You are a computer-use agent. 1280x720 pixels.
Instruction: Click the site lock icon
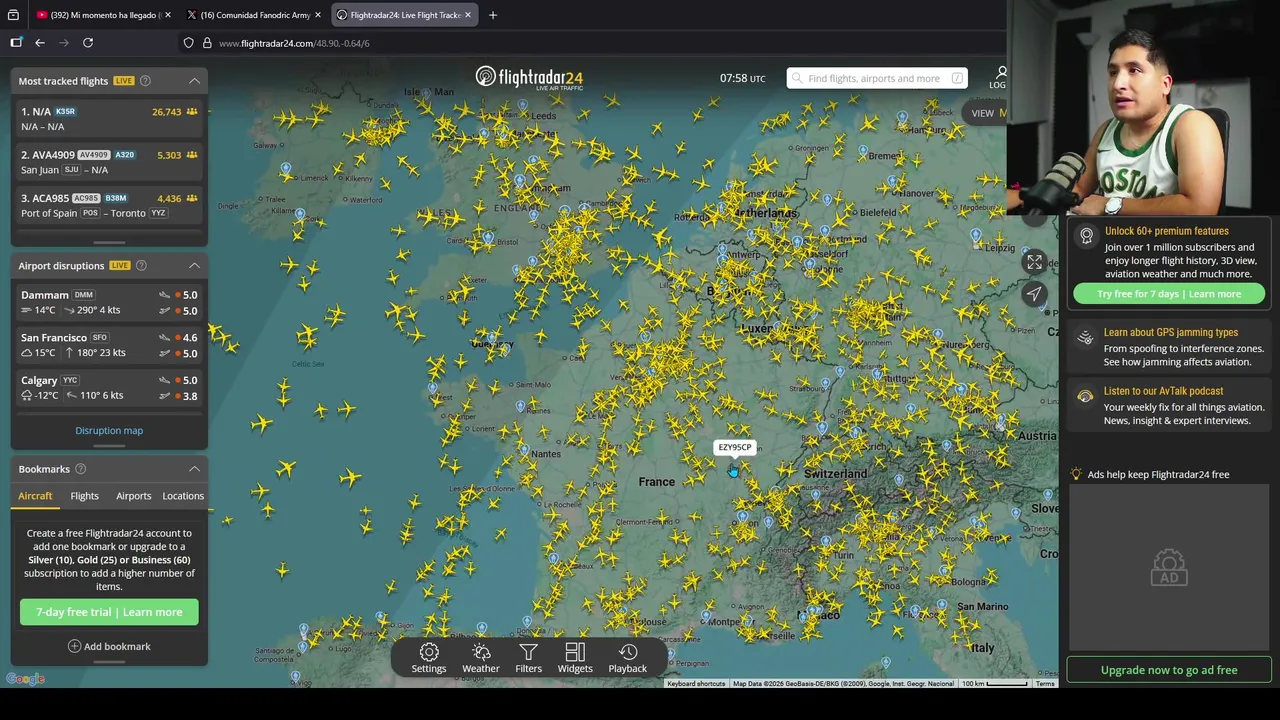pyautogui.click(x=207, y=43)
